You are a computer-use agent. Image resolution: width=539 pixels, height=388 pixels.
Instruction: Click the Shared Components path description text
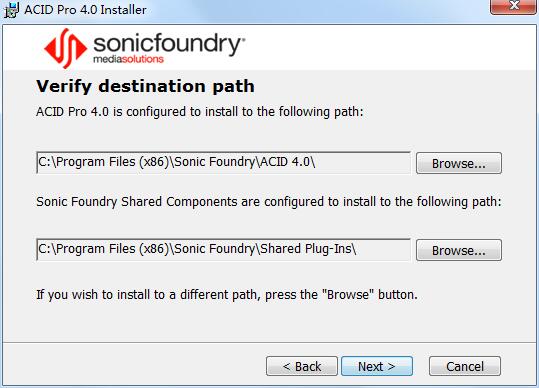269,202
